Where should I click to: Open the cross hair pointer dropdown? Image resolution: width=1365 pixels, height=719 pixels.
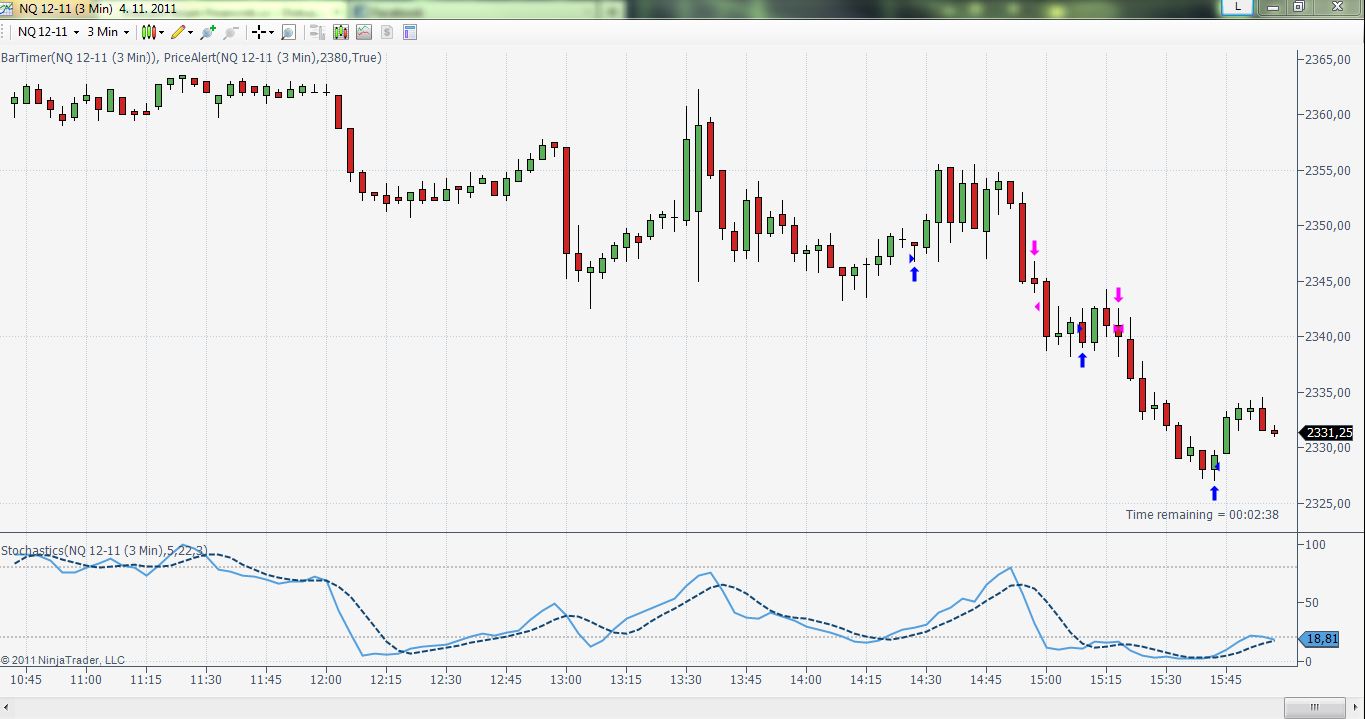[x=263, y=32]
